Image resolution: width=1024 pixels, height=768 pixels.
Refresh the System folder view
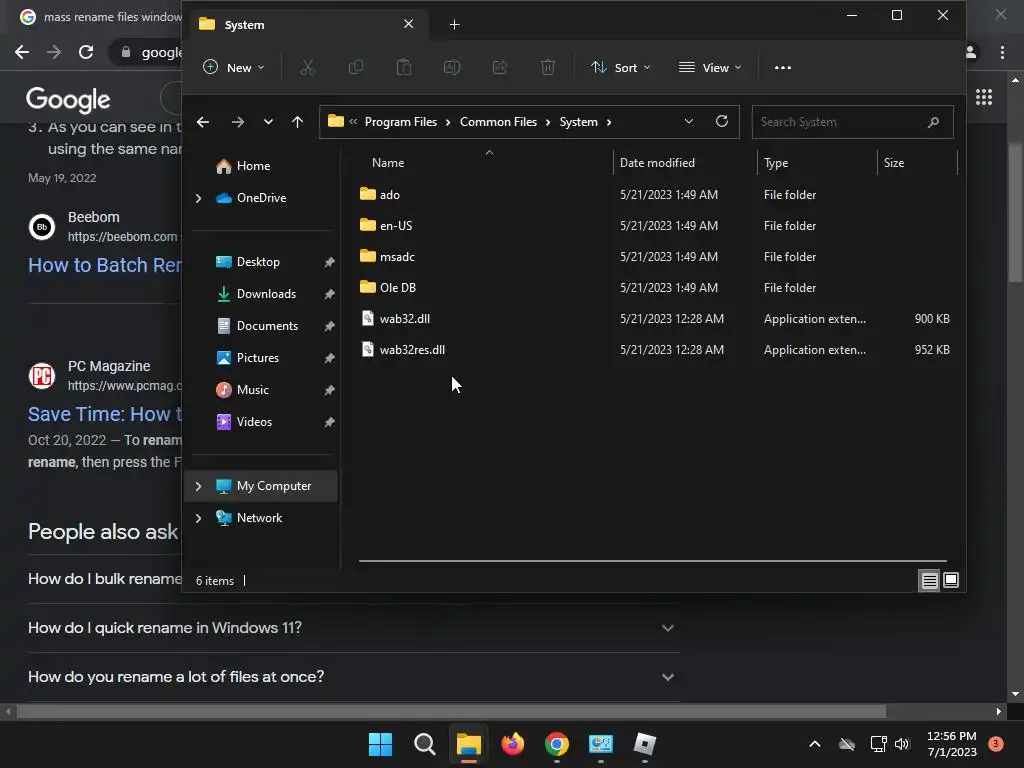coord(722,121)
